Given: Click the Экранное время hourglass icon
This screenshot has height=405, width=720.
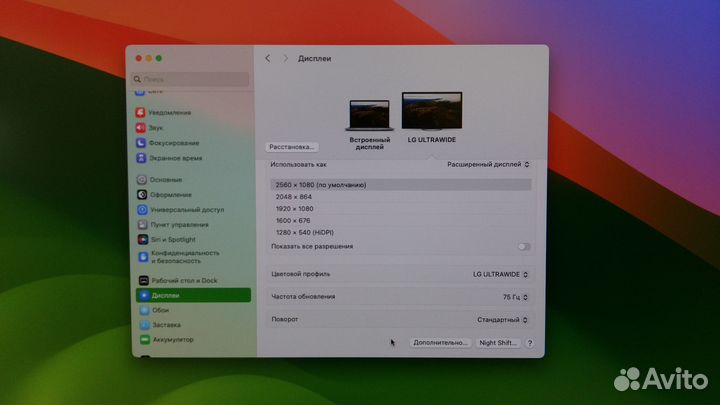Looking at the screenshot, I should 141,158.
